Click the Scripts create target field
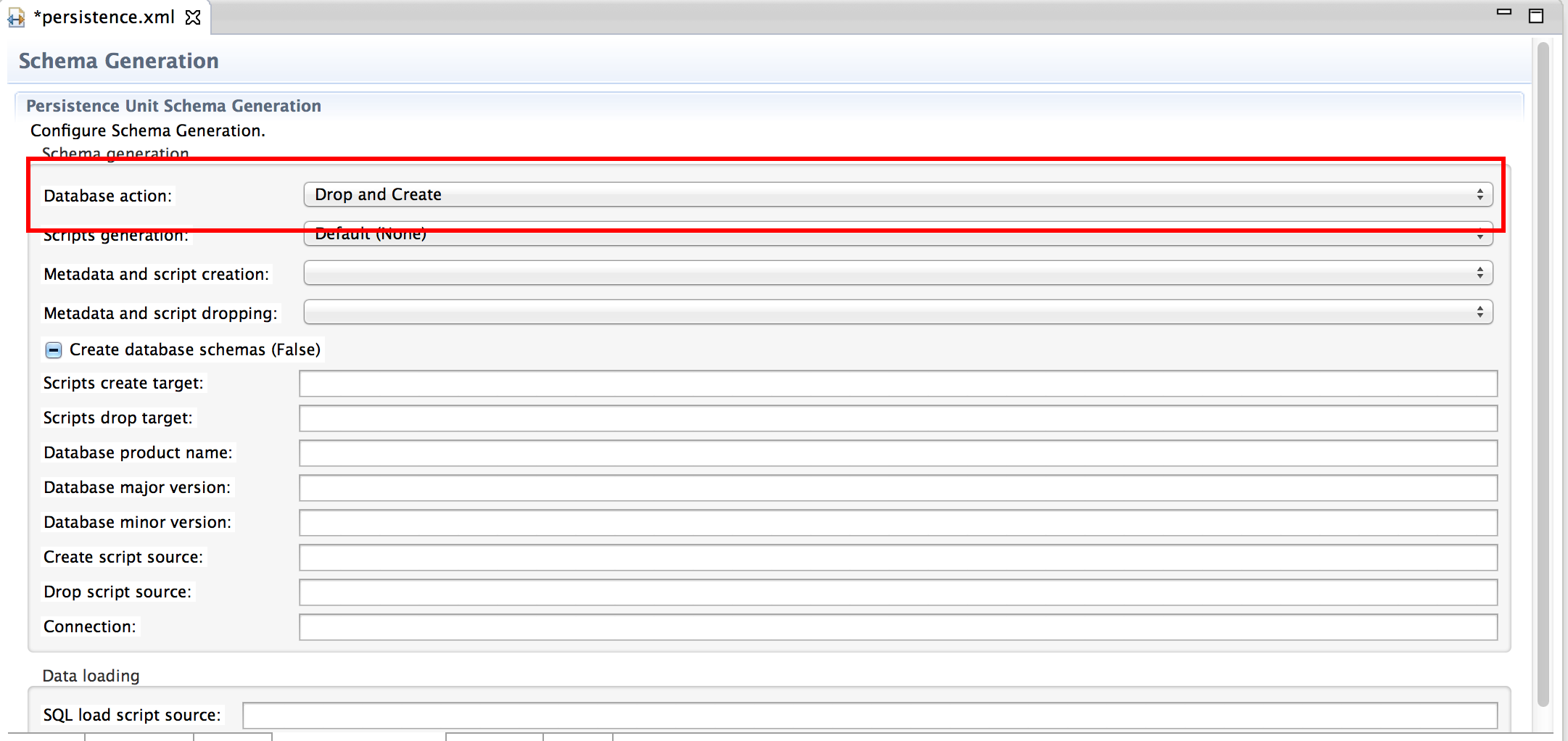The width and height of the screenshot is (1568, 741). point(898,384)
